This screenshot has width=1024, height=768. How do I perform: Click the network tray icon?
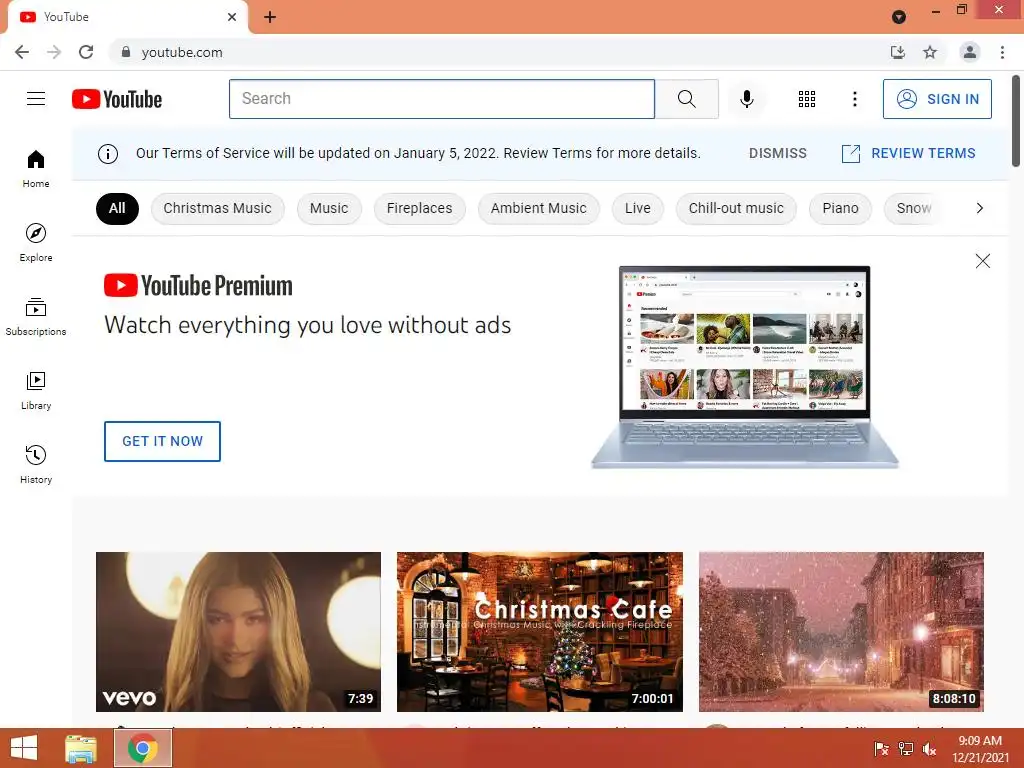pyautogui.click(x=905, y=749)
